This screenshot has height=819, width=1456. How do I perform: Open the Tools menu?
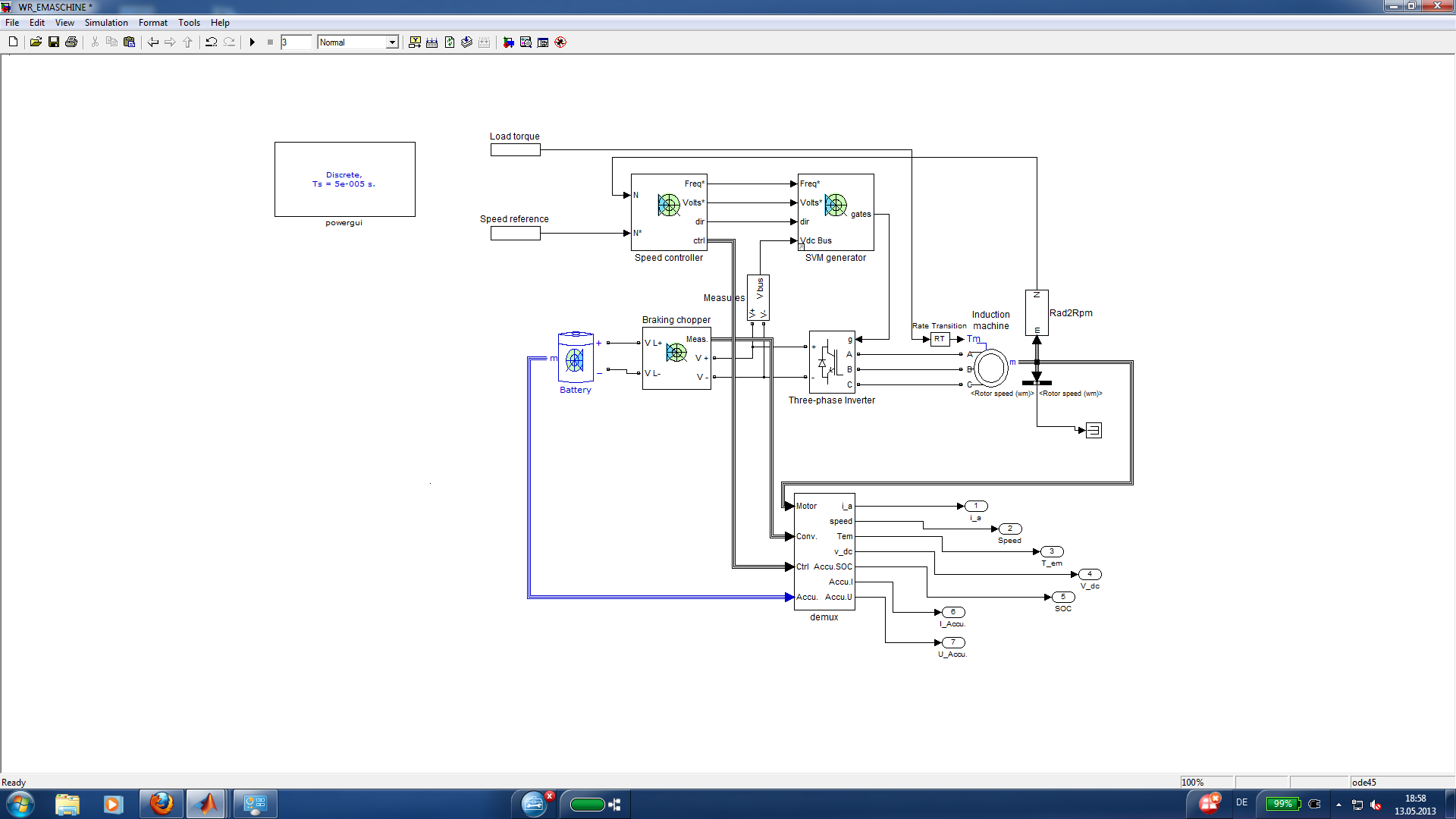coord(189,23)
